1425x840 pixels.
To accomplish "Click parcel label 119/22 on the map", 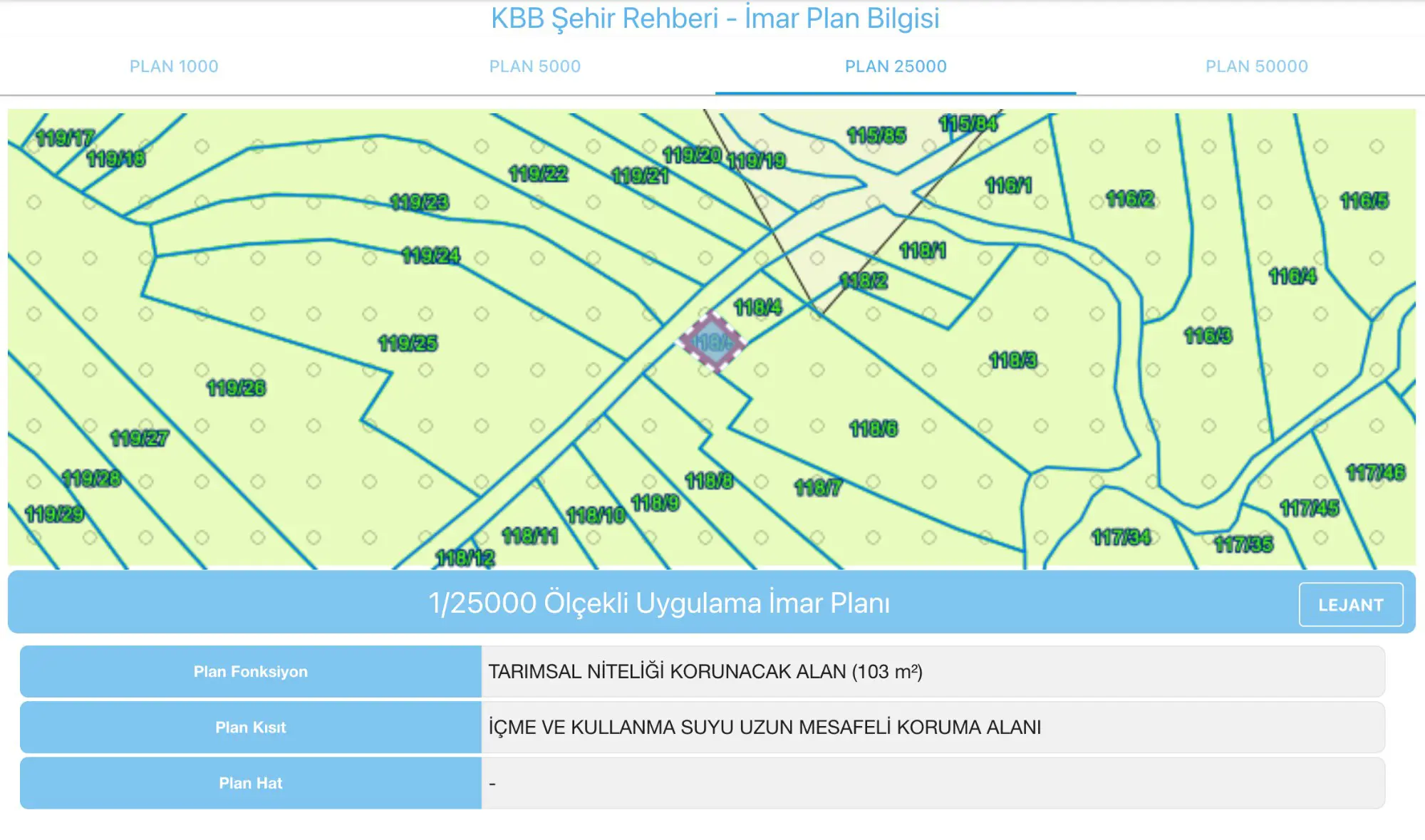I will pyautogui.click(x=539, y=173).
